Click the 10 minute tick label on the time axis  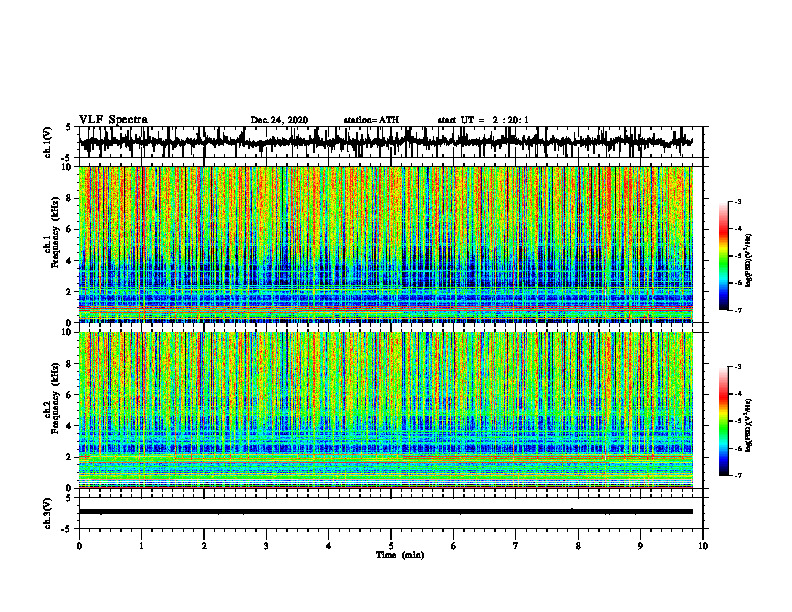(703, 546)
